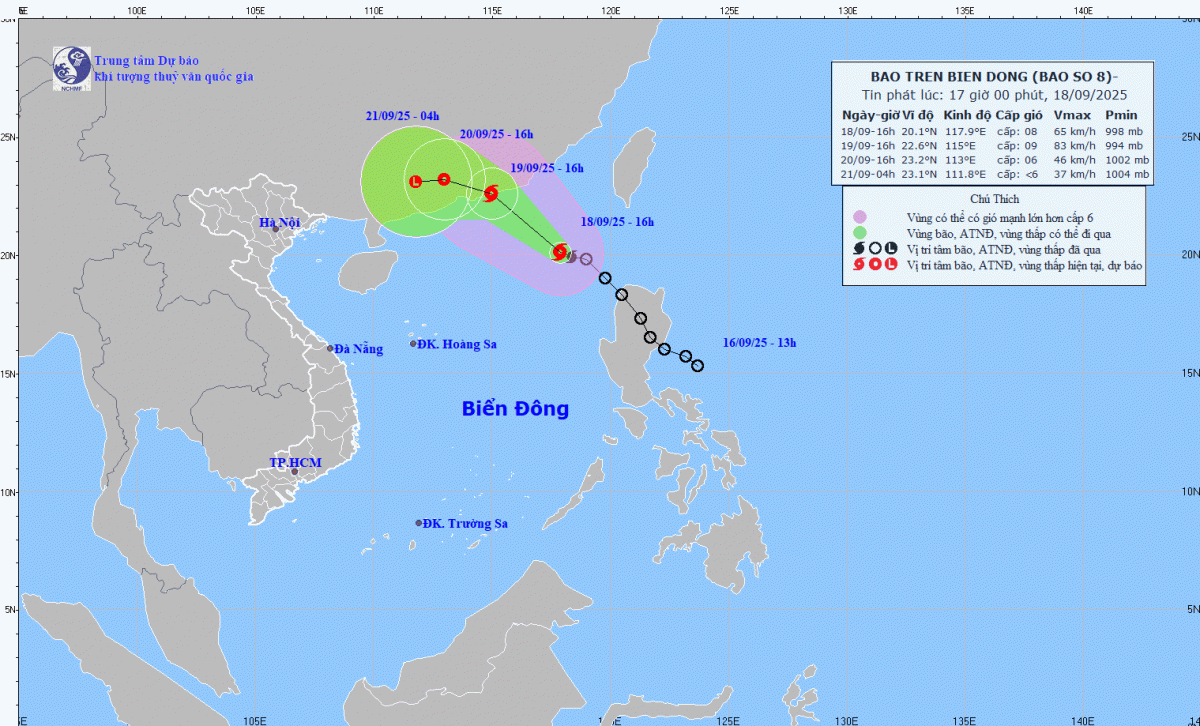Click the pink strong-wind zone legend swatch
1200x726 pixels.
pos(859,217)
